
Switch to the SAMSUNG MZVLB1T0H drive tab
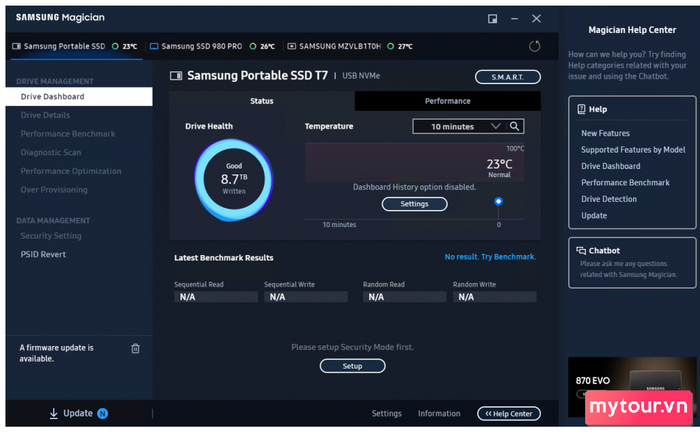point(350,46)
